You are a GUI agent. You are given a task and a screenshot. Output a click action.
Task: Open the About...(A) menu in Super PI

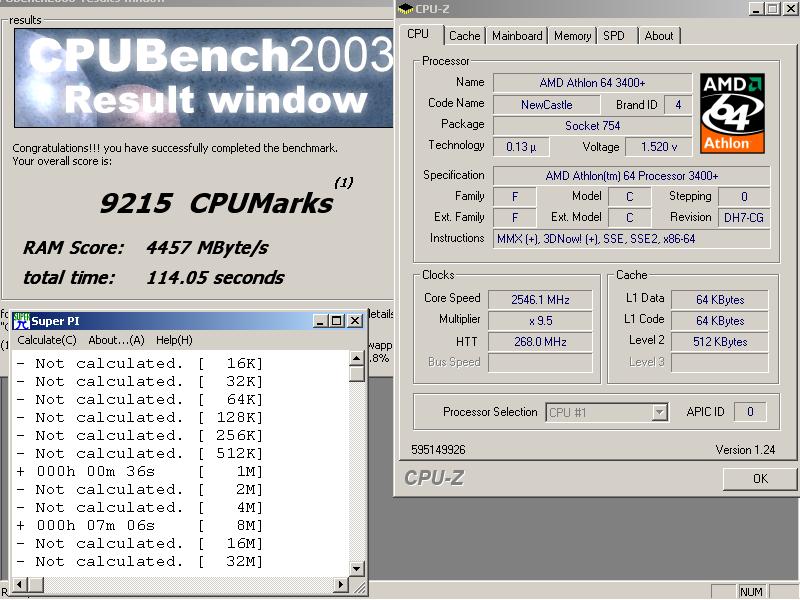pos(116,340)
